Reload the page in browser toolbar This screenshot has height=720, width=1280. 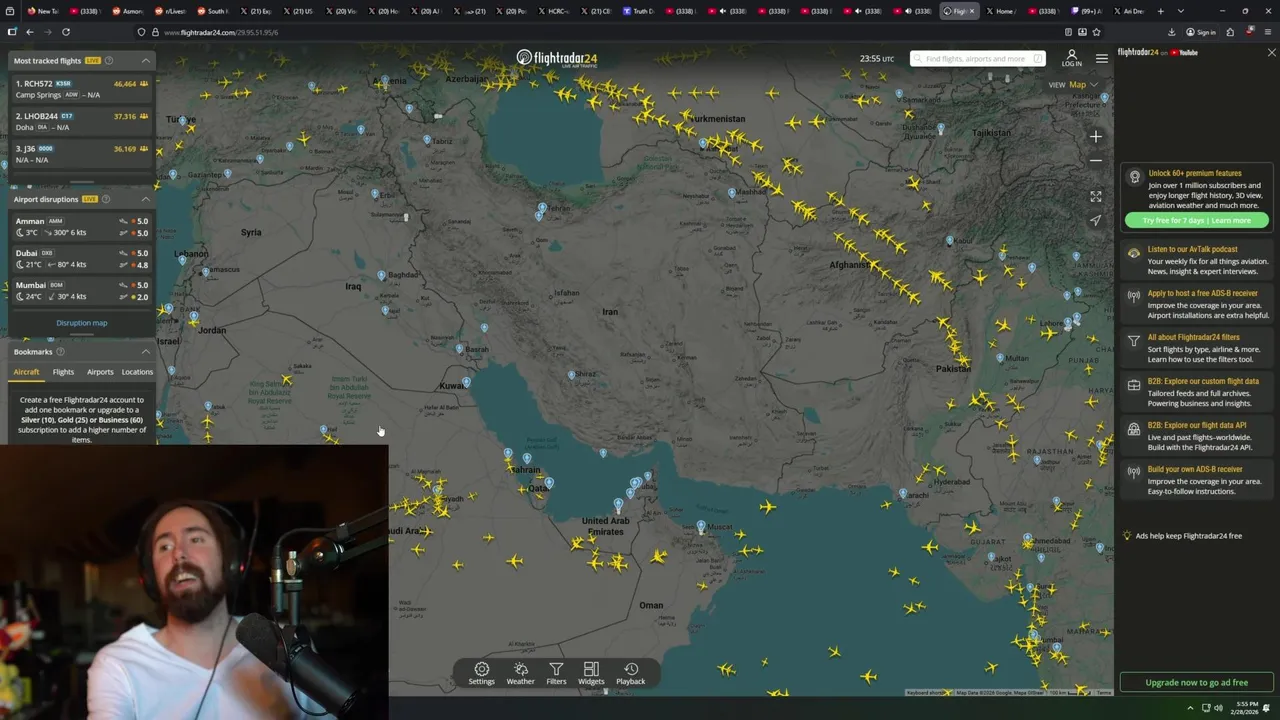pyautogui.click(x=66, y=32)
